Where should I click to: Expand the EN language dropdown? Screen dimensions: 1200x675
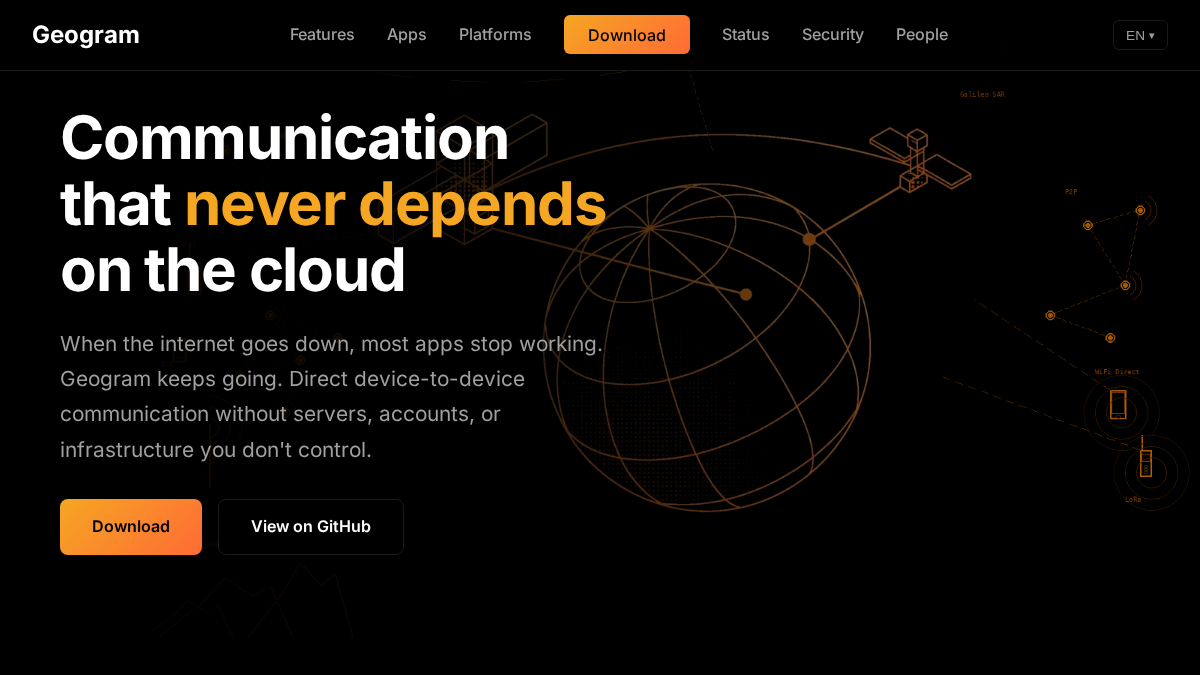[1140, 35]
